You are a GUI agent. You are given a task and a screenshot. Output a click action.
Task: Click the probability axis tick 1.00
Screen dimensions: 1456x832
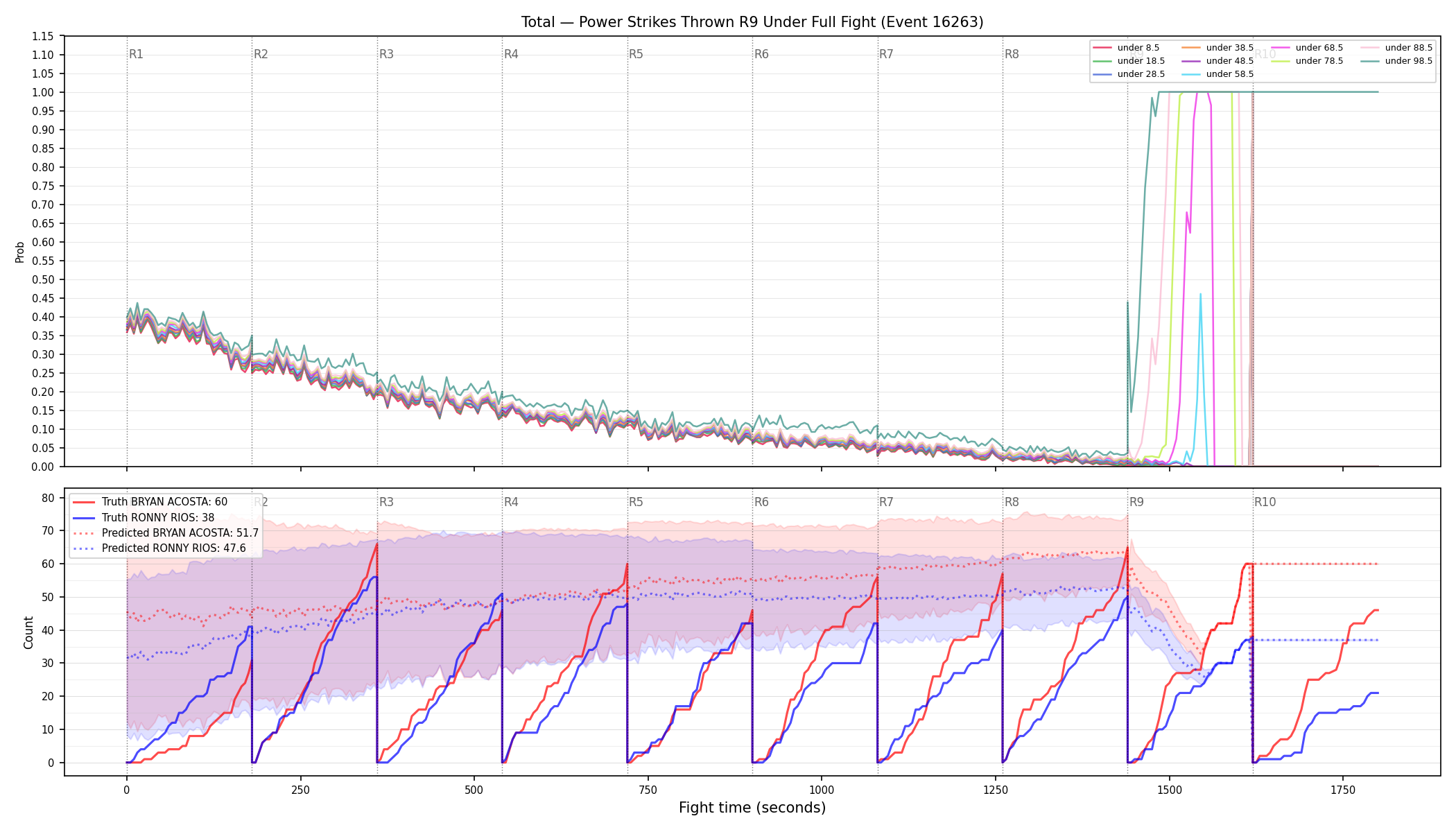[43, 92]
